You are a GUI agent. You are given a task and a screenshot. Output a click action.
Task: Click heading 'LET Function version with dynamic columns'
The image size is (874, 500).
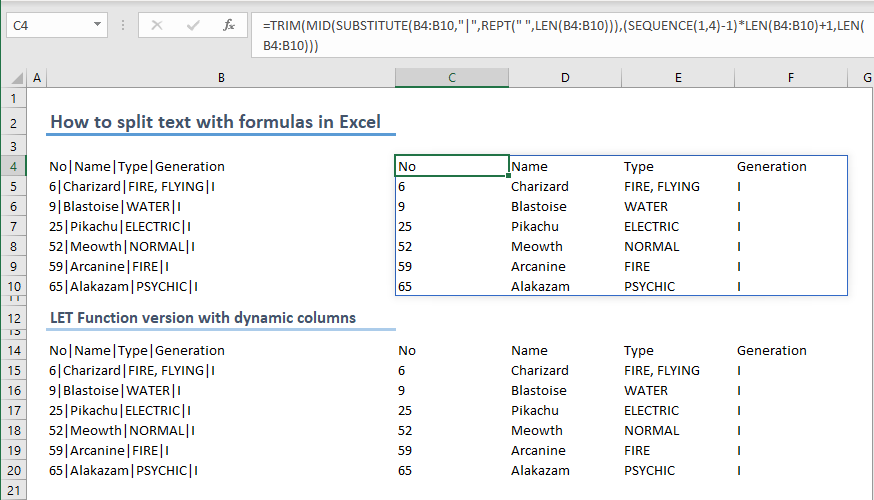click(x=203, y=318)
